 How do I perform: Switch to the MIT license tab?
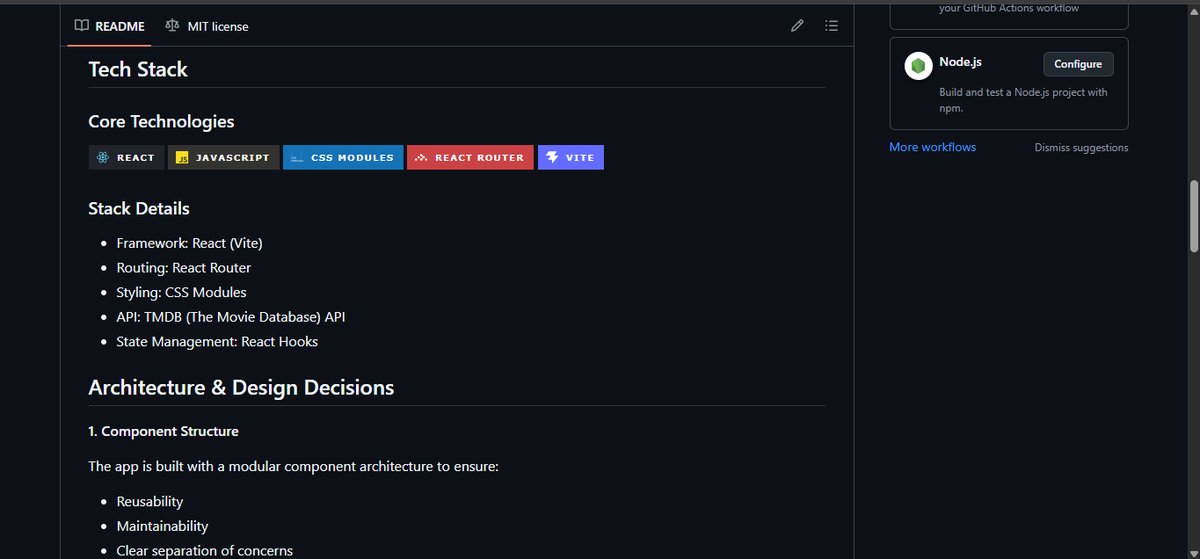click(207, 26)
